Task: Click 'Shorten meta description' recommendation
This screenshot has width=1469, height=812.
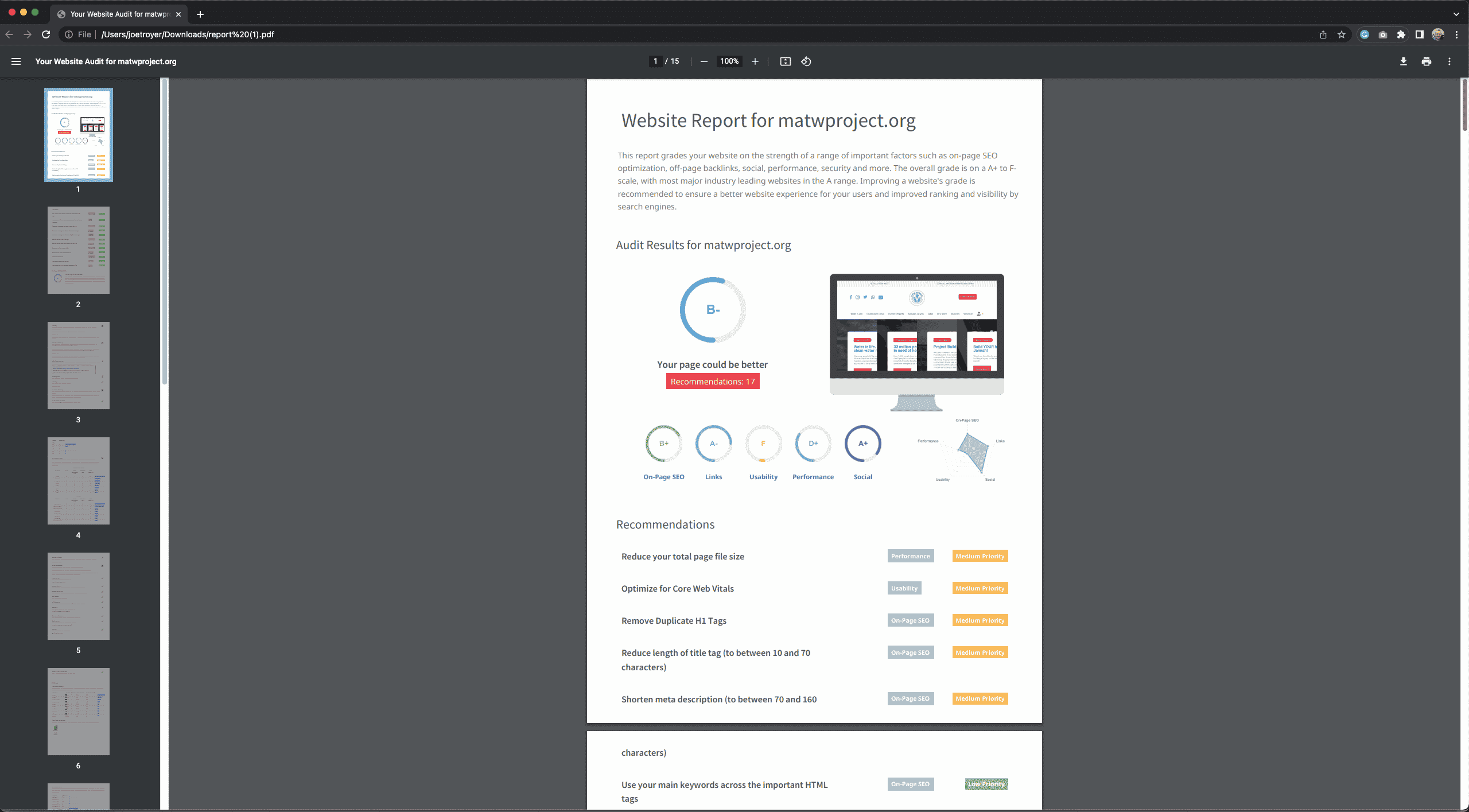Action: pyautogui.click(x=719, y=700)
